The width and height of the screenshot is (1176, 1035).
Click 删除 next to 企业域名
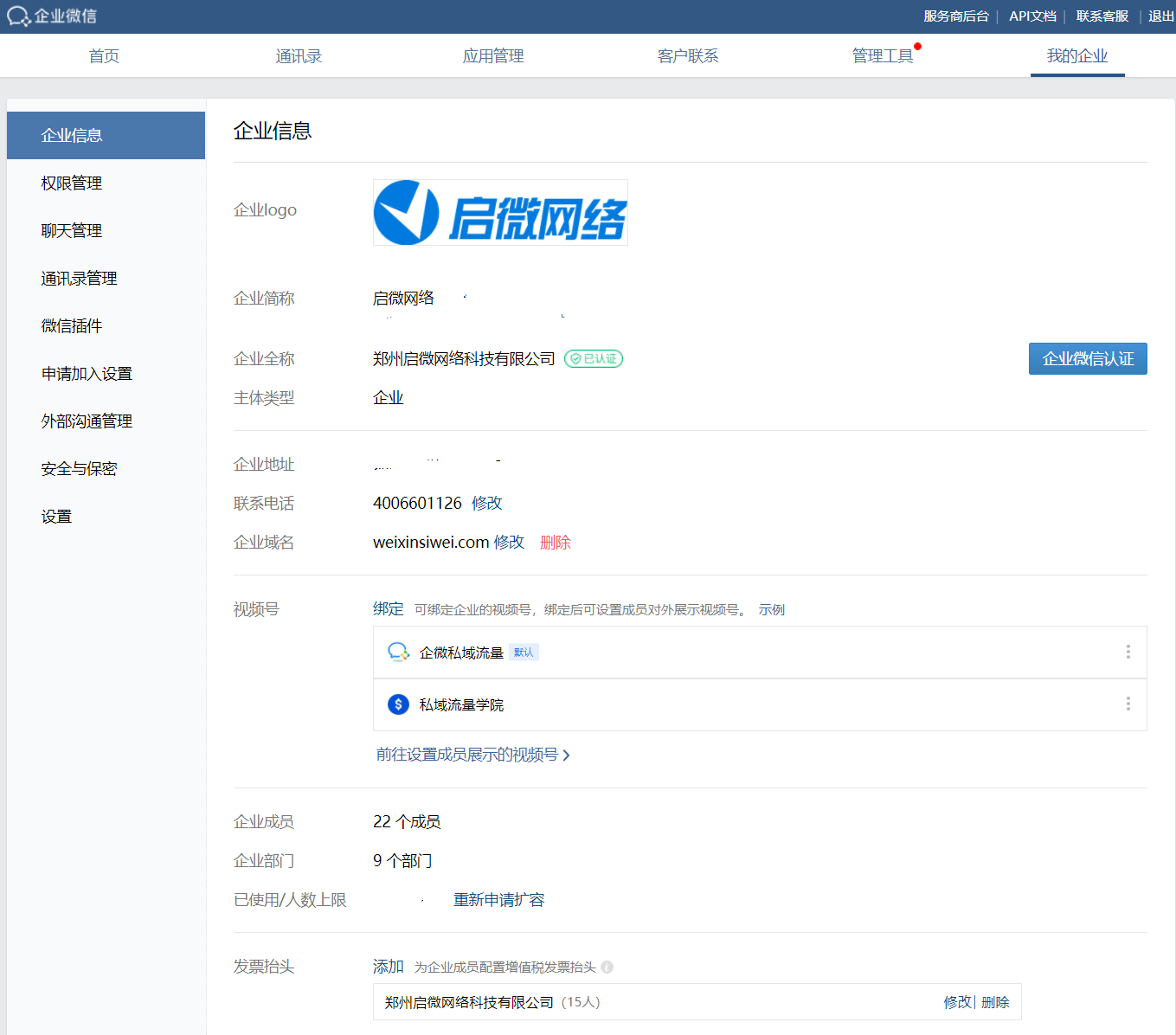(556, 542)
